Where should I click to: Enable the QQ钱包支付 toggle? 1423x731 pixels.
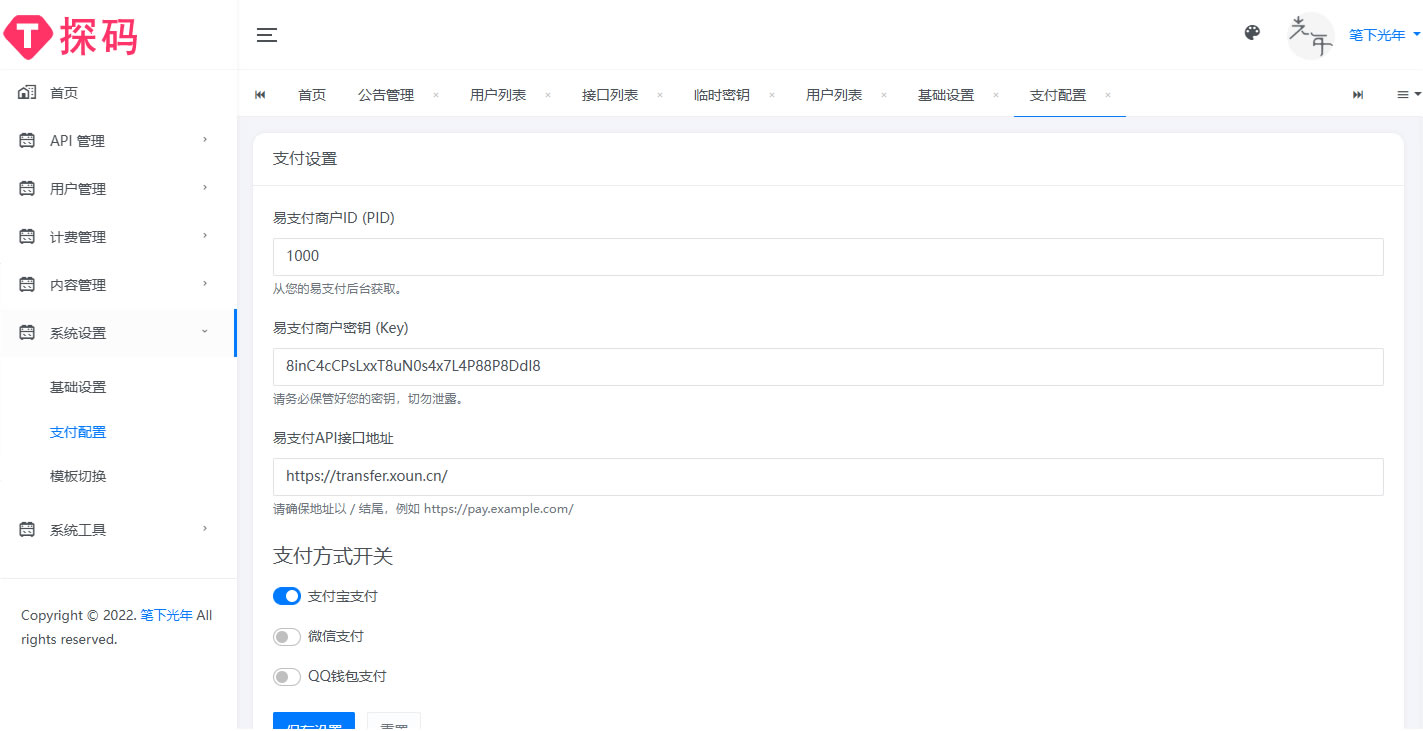point(287,677)
